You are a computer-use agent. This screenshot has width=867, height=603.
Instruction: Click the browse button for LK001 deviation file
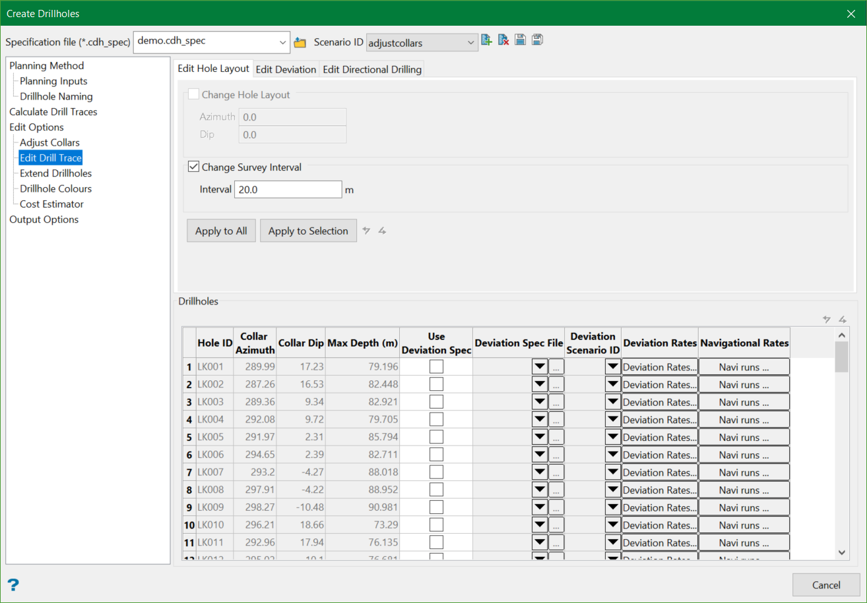[556, 367]
